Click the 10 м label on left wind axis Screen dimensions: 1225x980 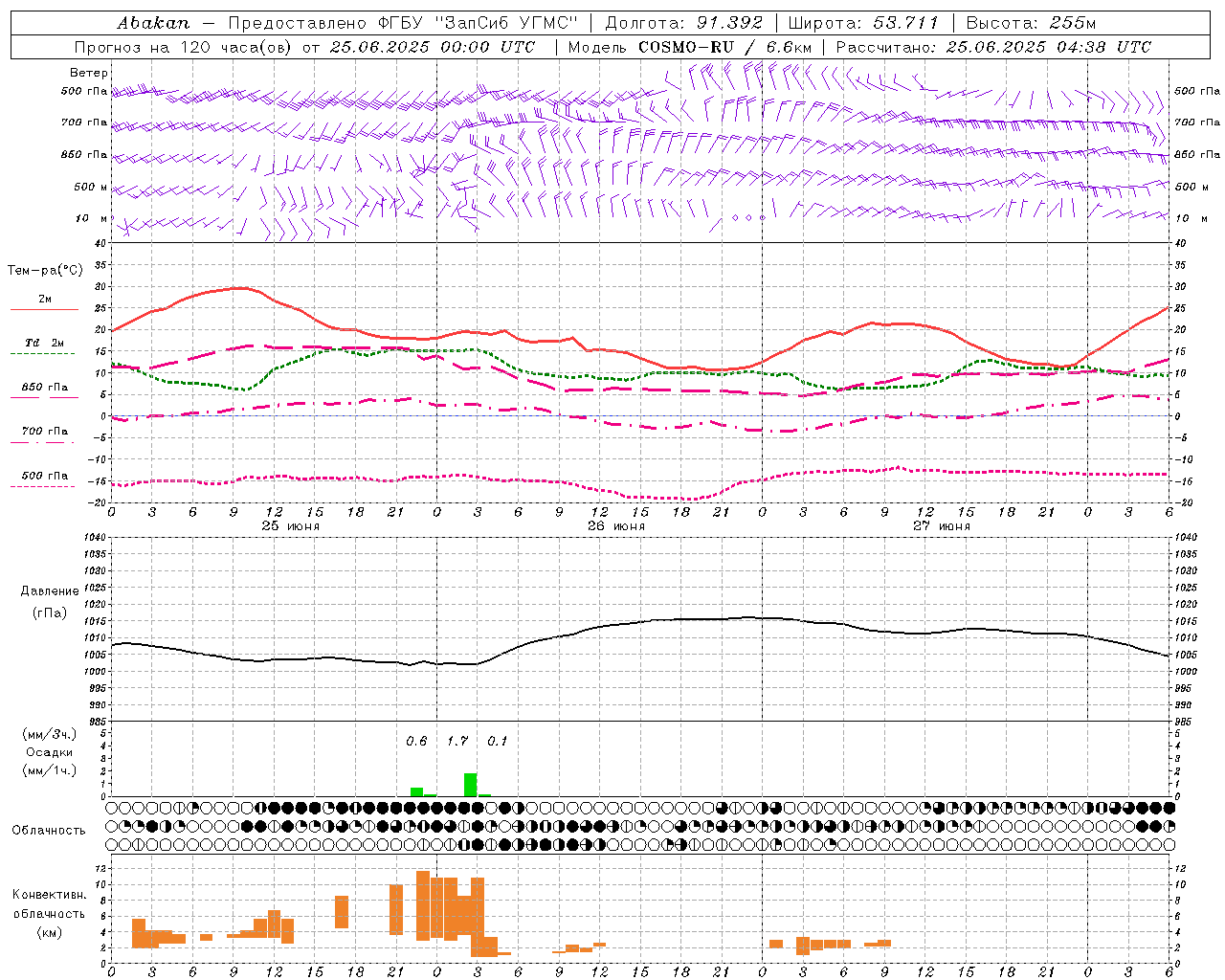pyautogui.click(x=92, y=218)
